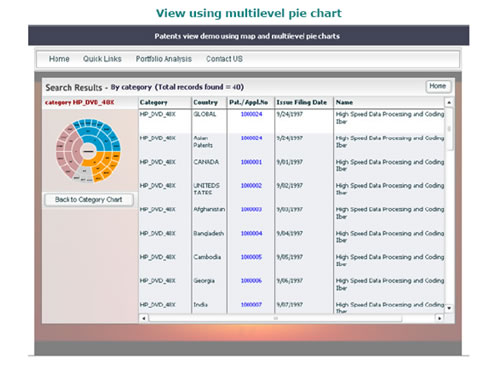This screenshot has width=500, height=375.
Task: Open patent link 1000003 for Afghanistan
Action: [x=251, y=209]
